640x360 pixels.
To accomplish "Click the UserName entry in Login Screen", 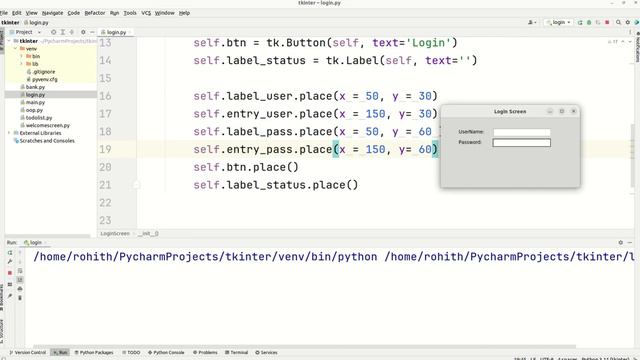I will [522, 132].
